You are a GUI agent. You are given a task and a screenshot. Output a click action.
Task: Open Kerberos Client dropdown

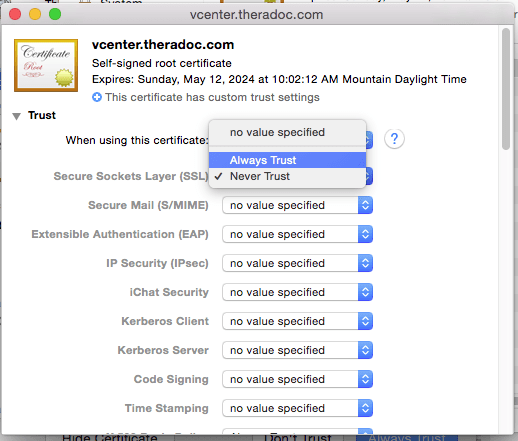point(297,321)
